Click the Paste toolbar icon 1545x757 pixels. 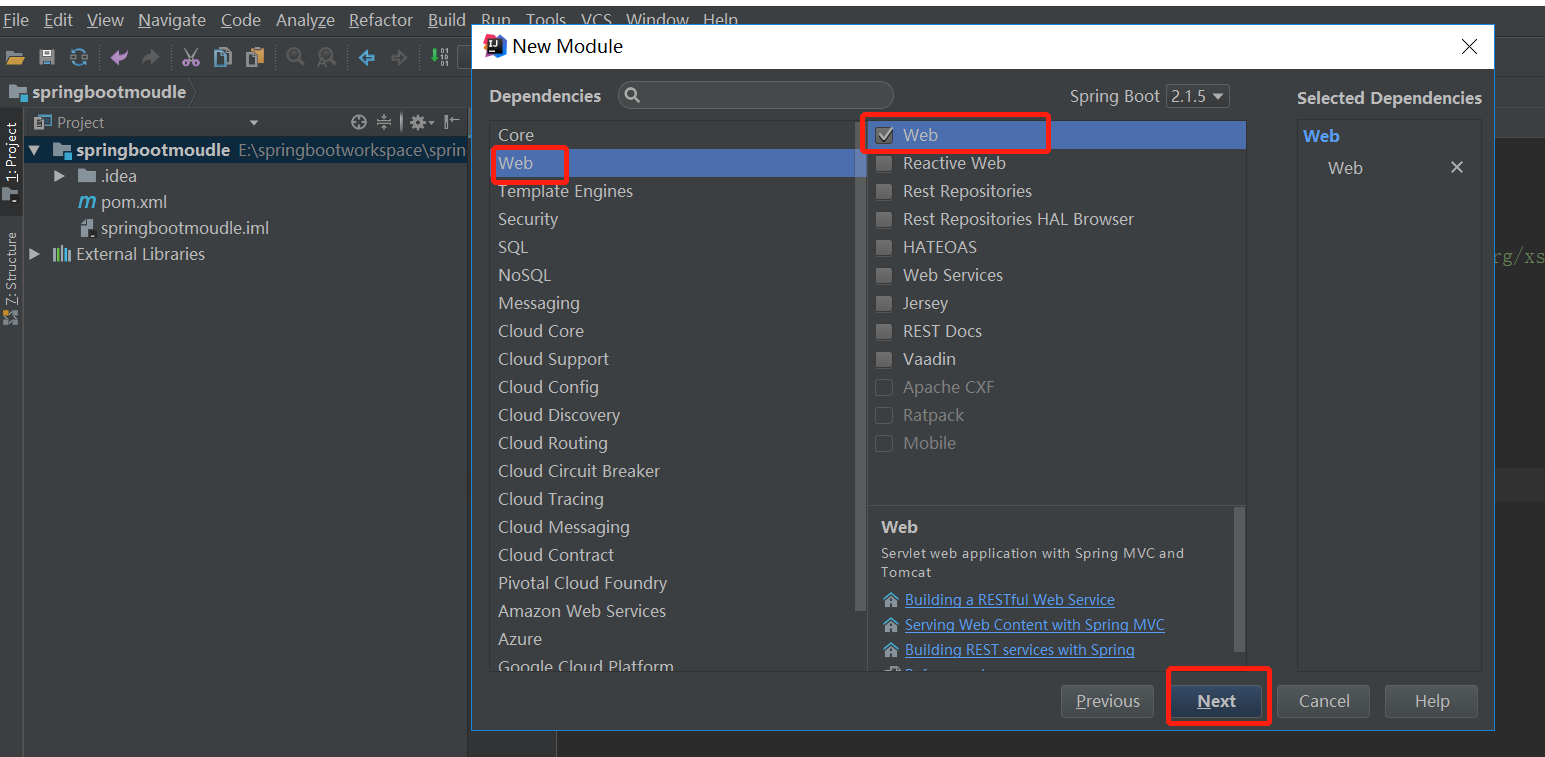tap(253, 57)
